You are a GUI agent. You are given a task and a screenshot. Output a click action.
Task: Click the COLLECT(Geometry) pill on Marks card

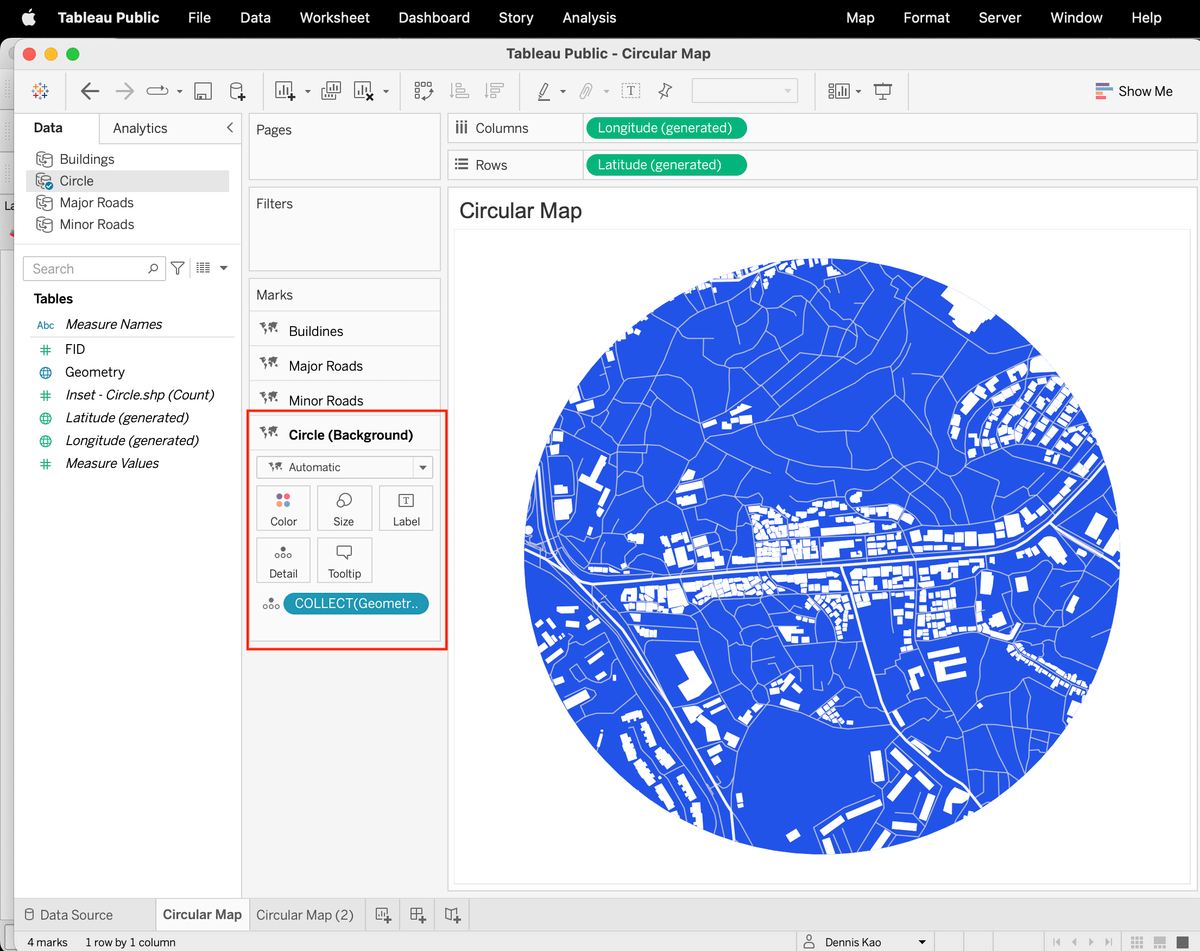356,603
